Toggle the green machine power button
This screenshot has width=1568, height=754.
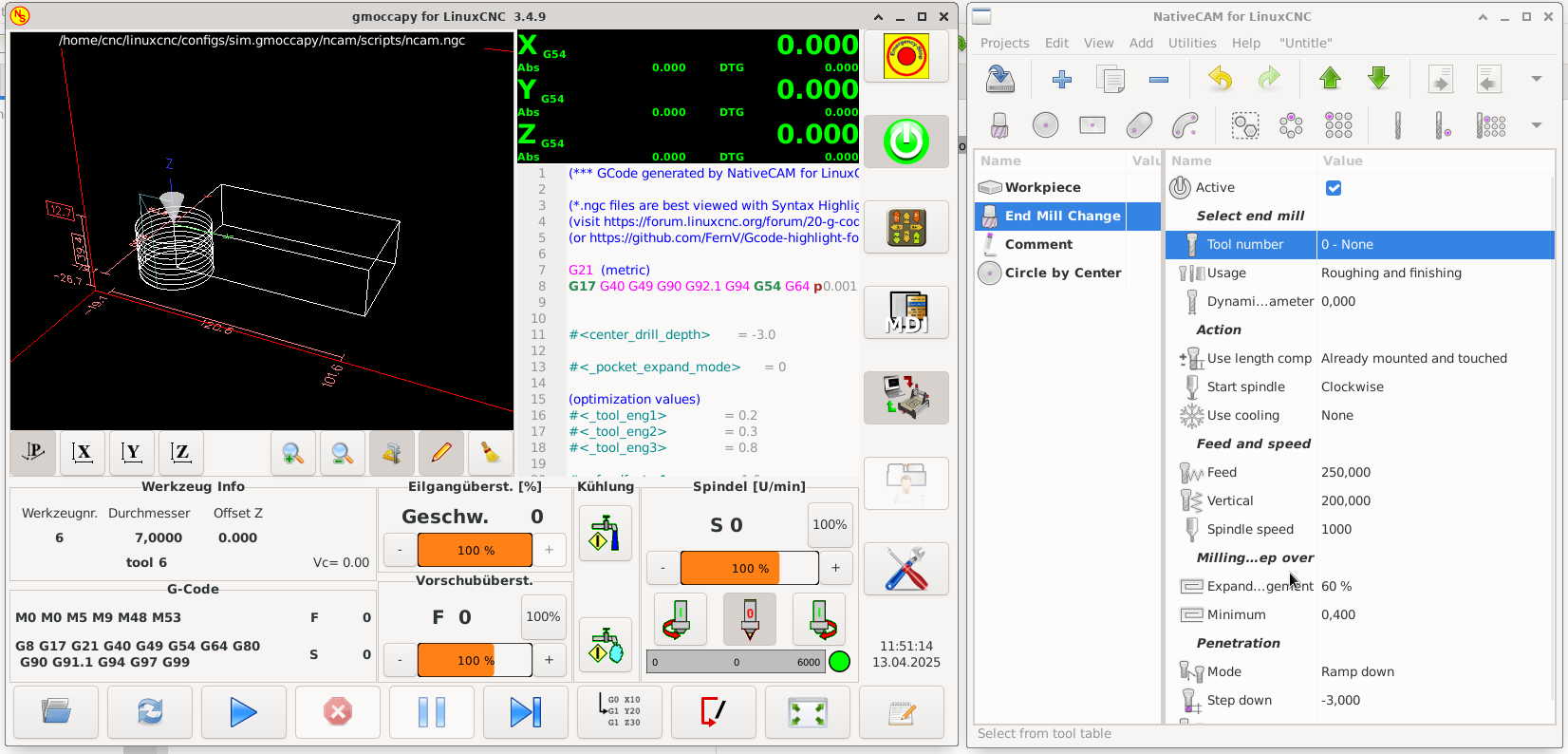tap(906, 141)
